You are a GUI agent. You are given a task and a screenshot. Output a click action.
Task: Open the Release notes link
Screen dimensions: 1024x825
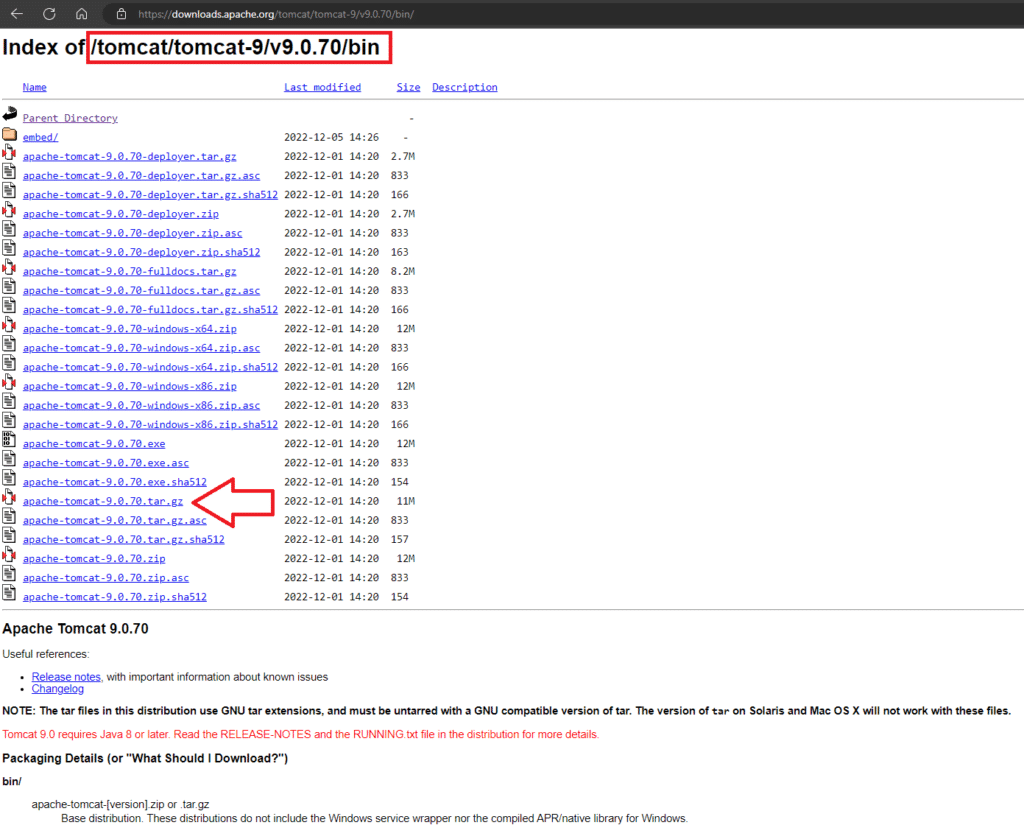pyautogui.click(x=66, y=677)
